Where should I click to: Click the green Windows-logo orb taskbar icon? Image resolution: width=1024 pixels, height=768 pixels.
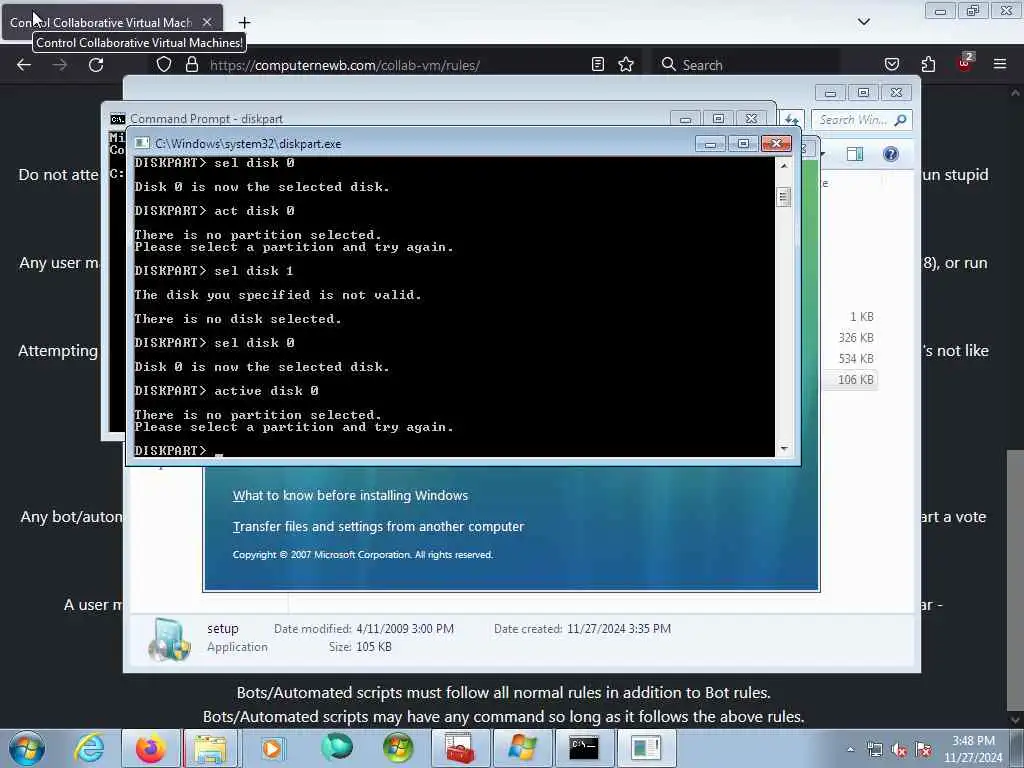click(398, 748)
